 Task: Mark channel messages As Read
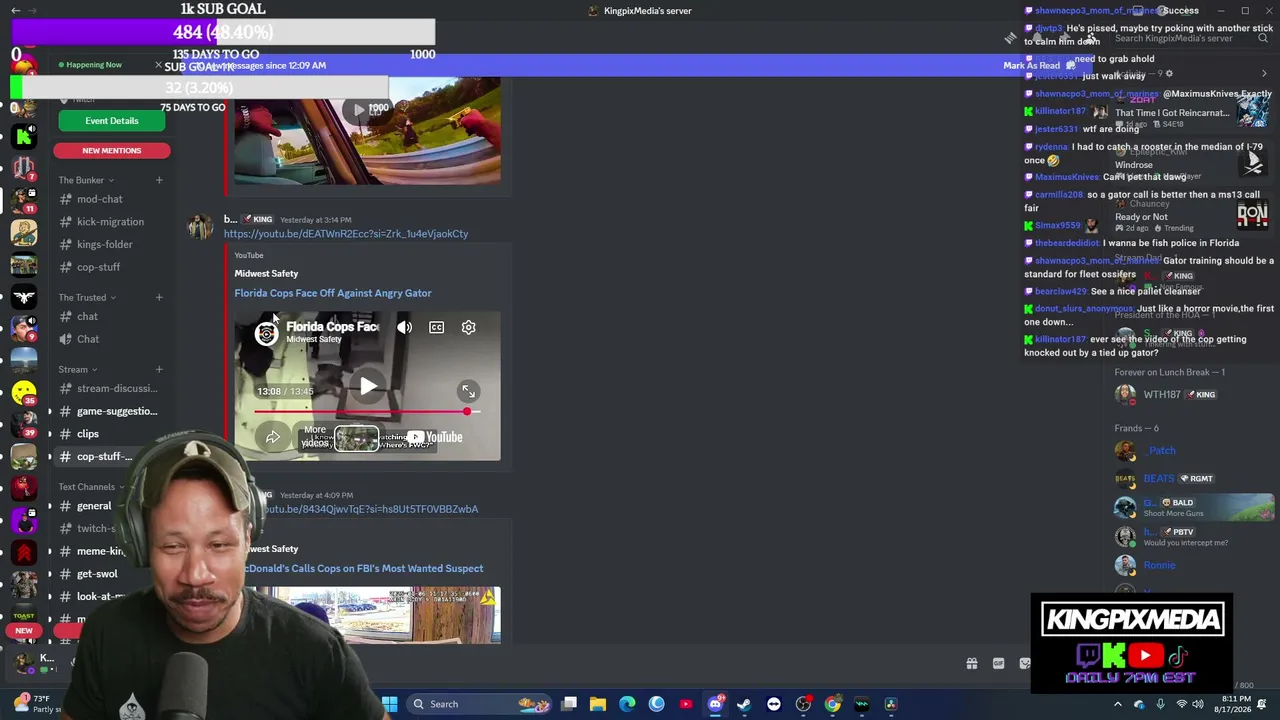coord(1038,65)
